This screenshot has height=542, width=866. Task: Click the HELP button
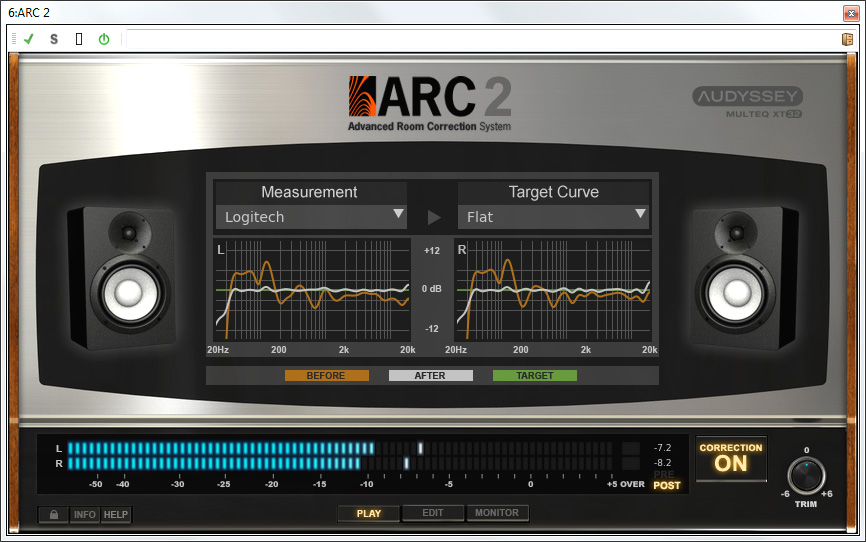116,515
